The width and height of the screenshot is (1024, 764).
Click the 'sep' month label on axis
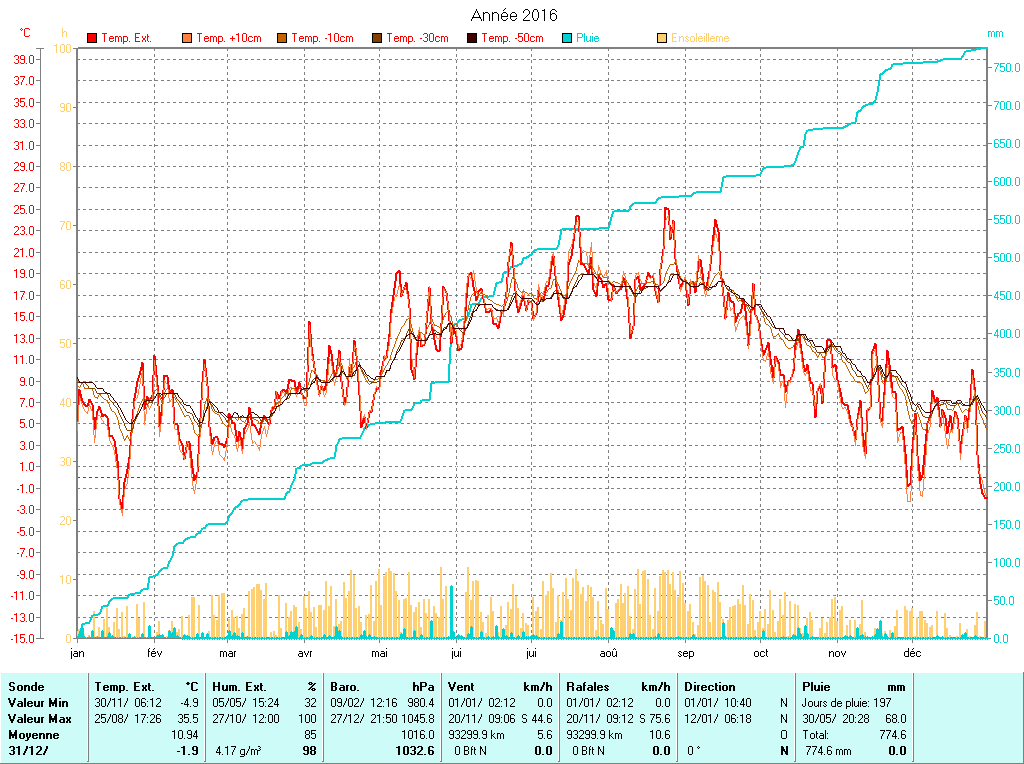[x=686, y=653]
